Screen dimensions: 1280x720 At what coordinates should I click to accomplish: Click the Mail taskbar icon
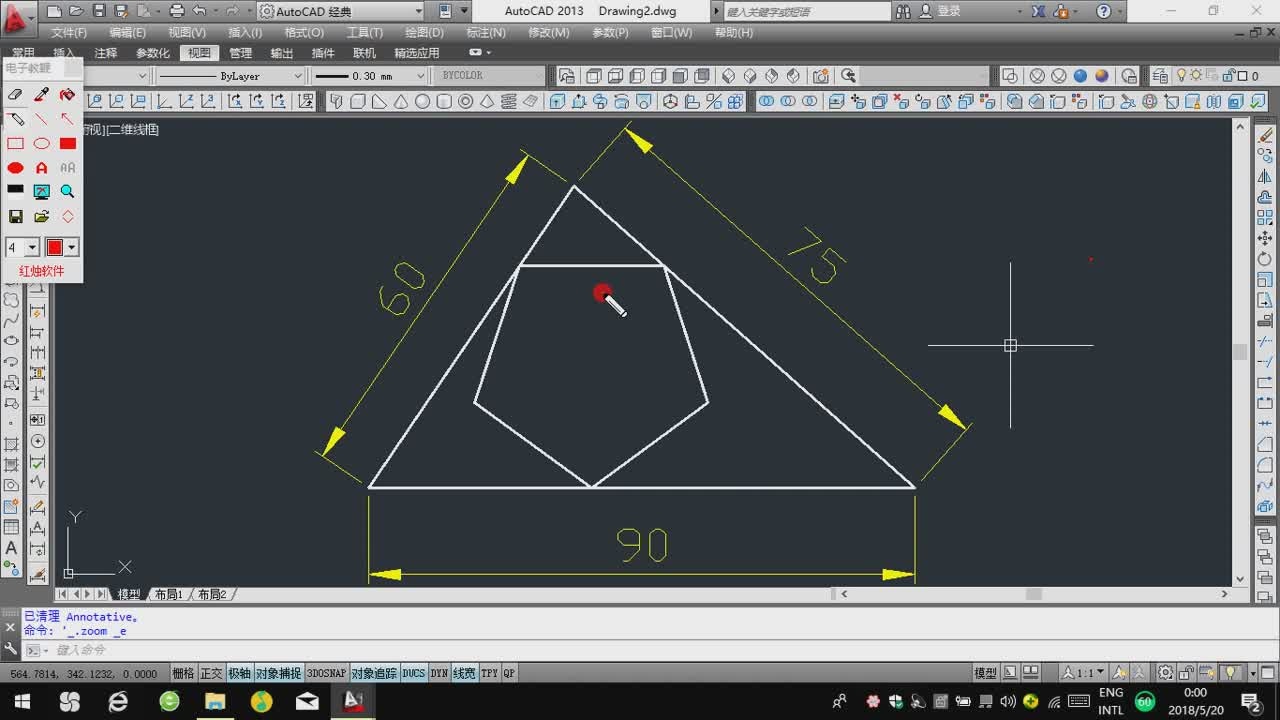coord(307,701)
